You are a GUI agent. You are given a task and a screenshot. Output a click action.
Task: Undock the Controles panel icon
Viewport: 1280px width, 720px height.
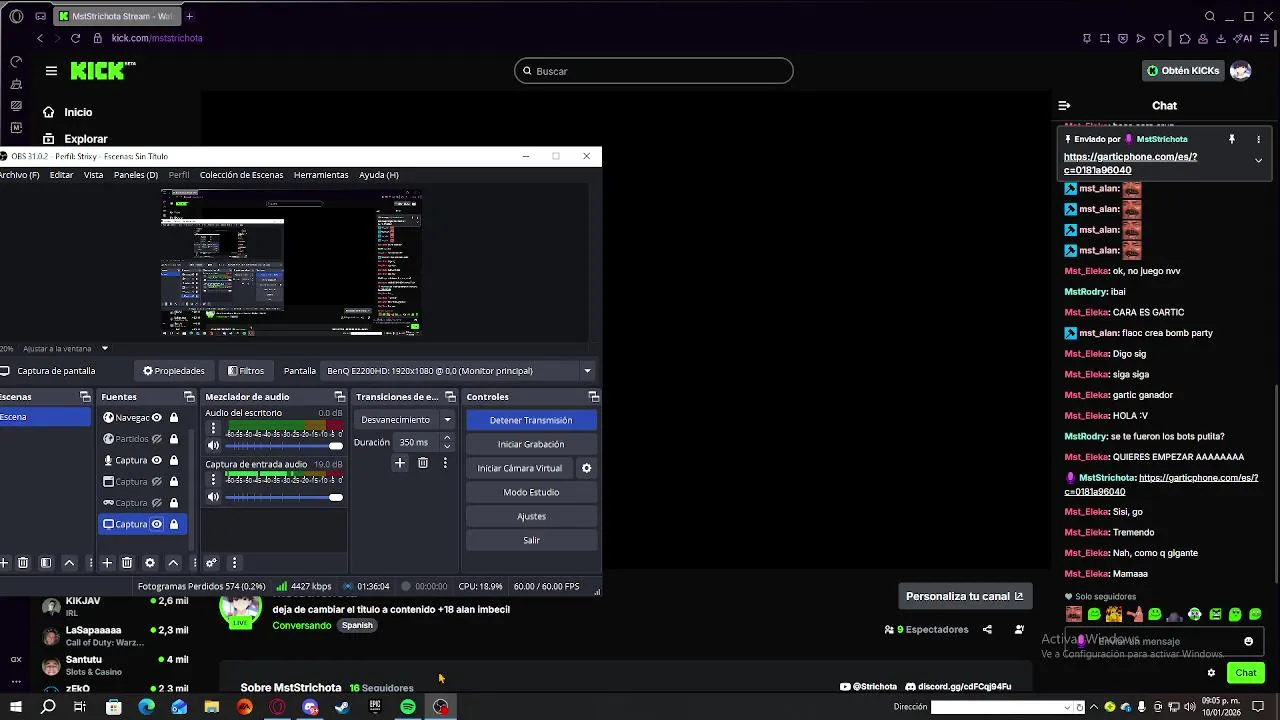click(593, 397)
